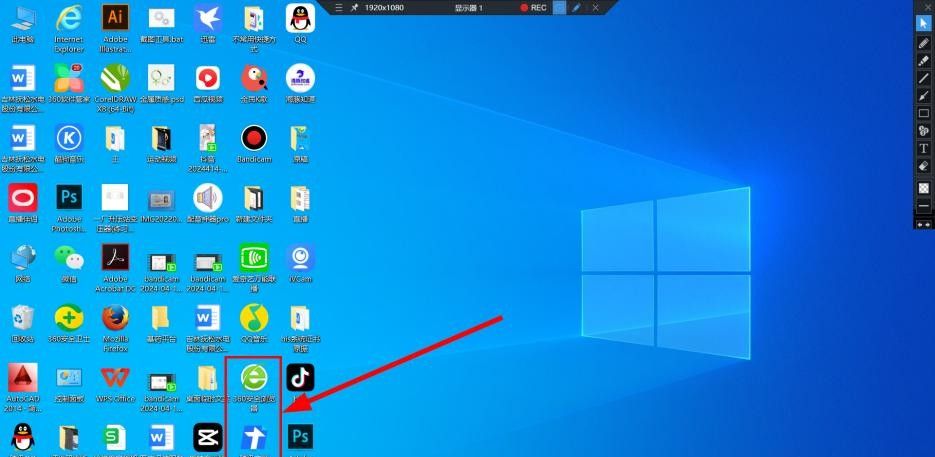Select the green WPS spreadsheet S file

[x=116, y=438]
